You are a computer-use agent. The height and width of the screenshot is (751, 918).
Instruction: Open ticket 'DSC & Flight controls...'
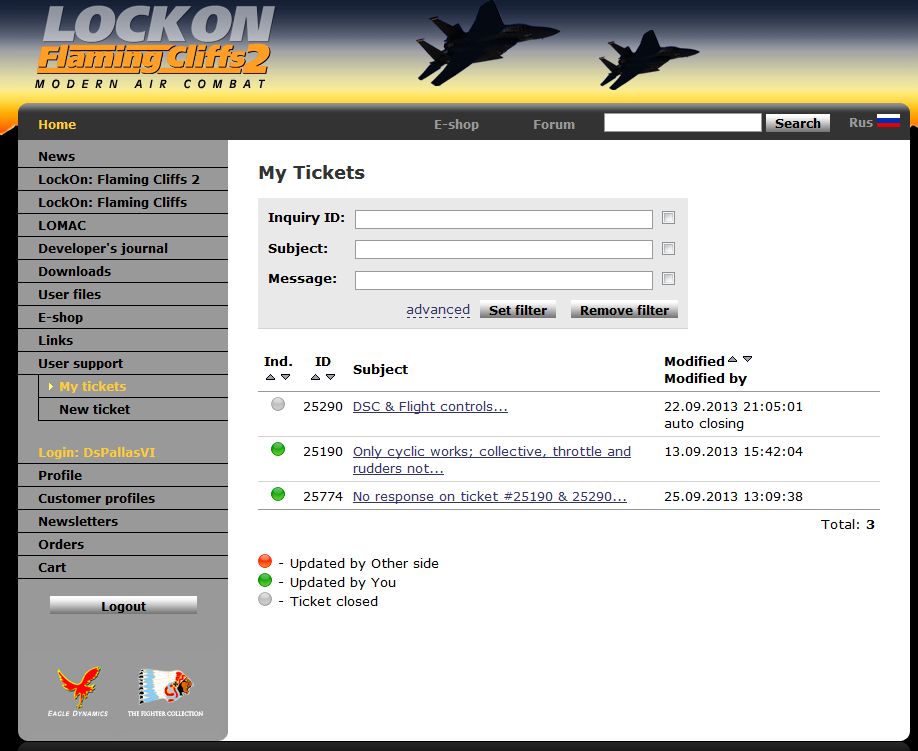tap(430, 406)
